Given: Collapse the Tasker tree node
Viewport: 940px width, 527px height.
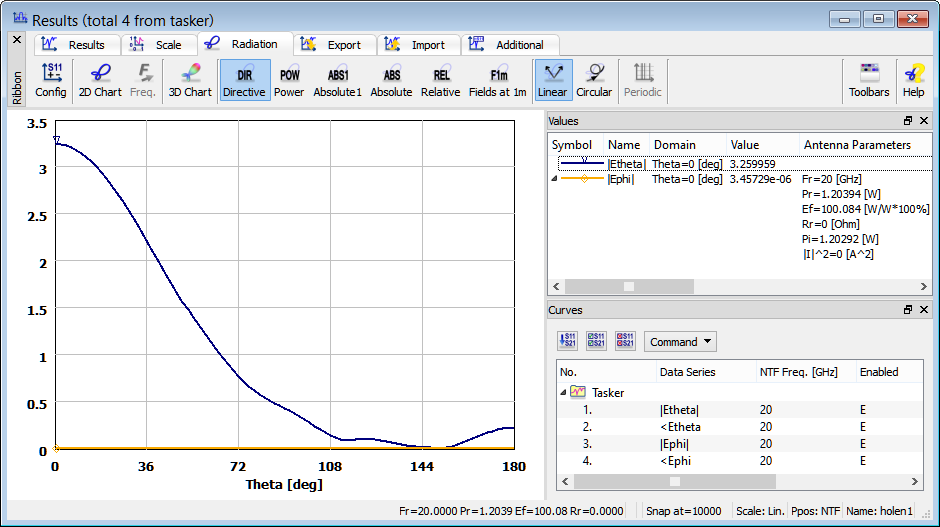Looking at the screenshot, I should point(563,393).
